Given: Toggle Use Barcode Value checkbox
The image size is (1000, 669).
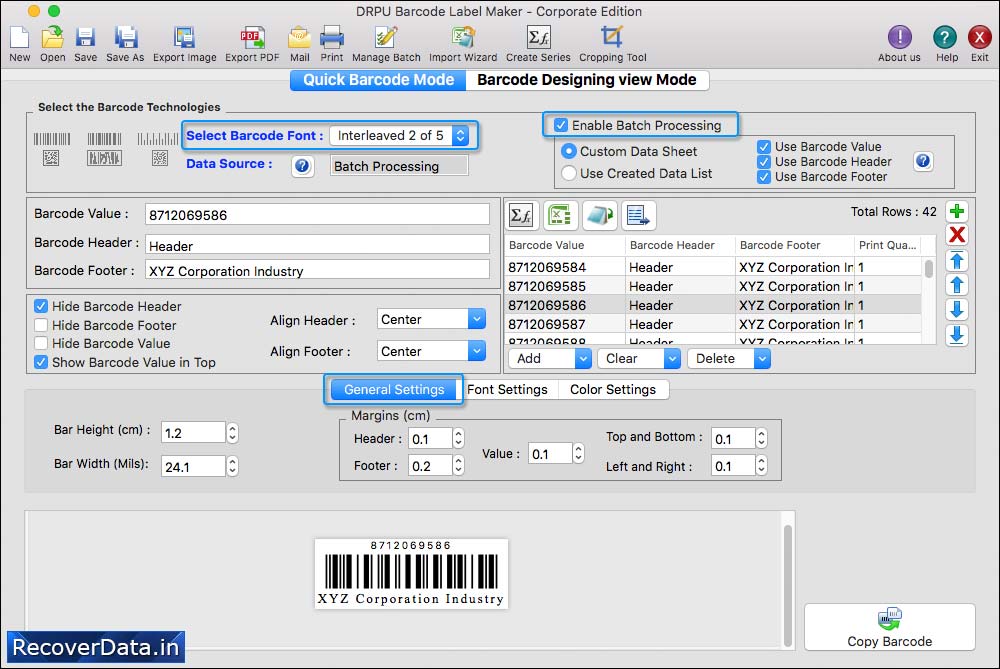Looking at the screenshot, I should pyautogui.click(x=763, y=147).
